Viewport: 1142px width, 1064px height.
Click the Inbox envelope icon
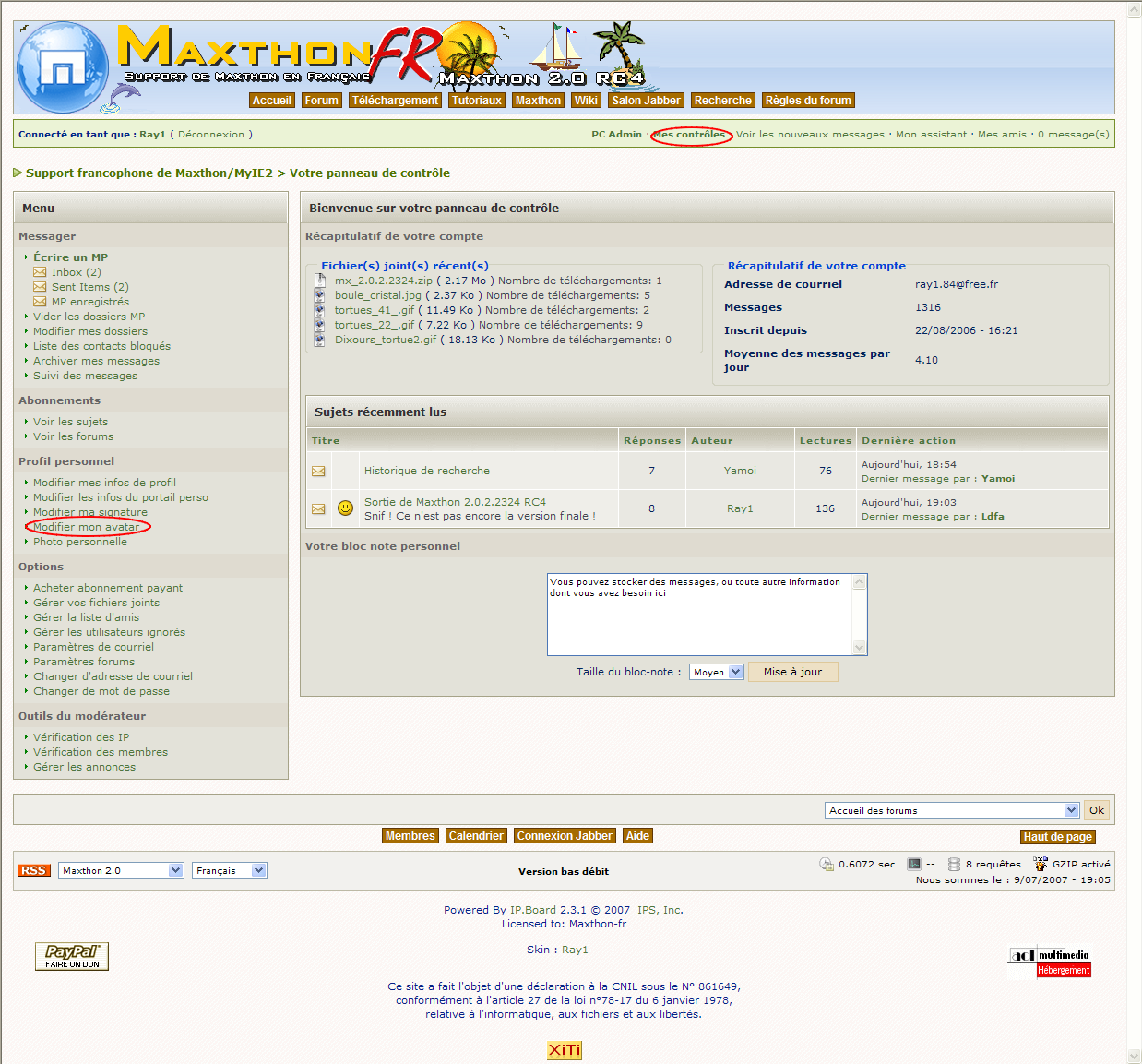(x=40, y=272)
